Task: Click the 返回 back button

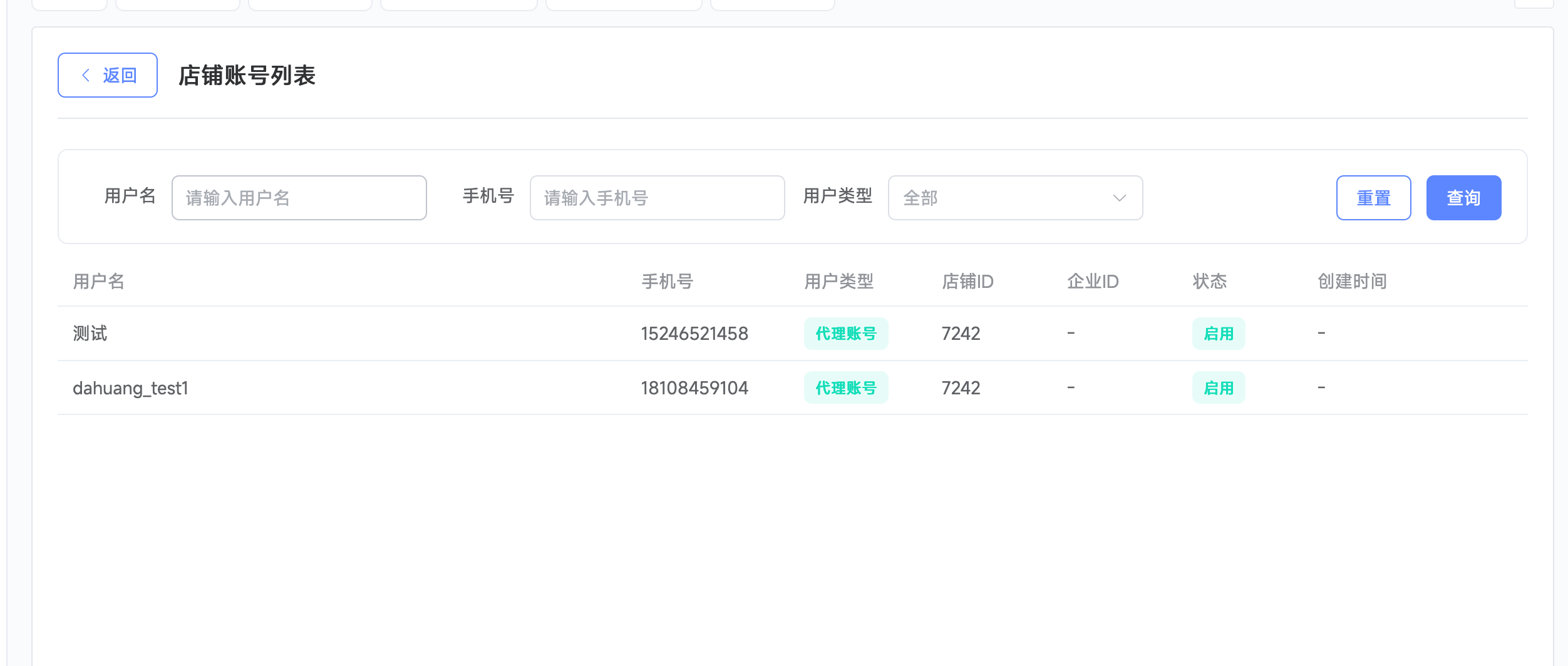Action: coord(108,75)
